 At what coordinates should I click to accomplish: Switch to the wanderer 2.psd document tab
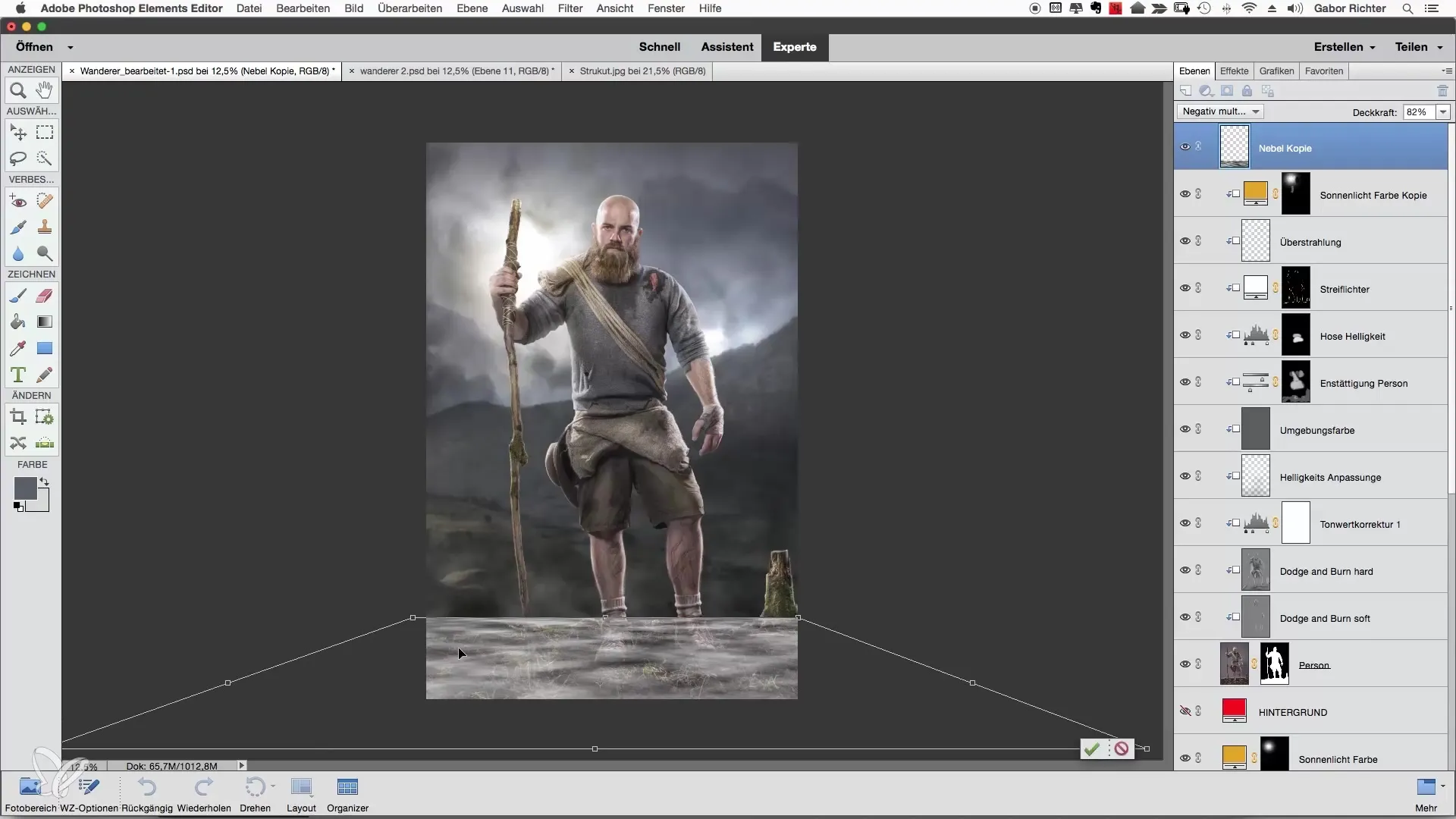coord(456,71)
